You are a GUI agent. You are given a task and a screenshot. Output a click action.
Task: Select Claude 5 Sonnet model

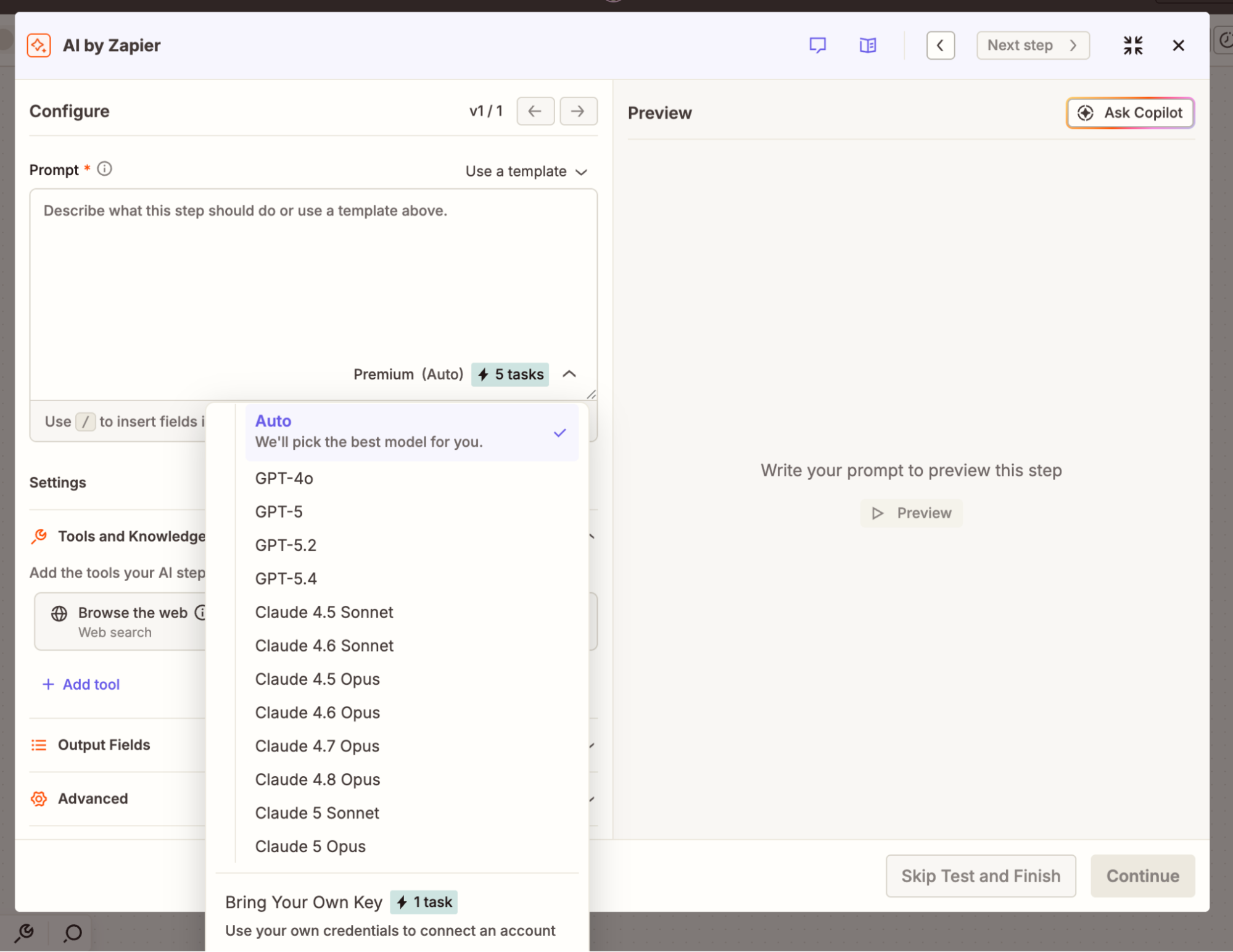(x=411, y=813)
